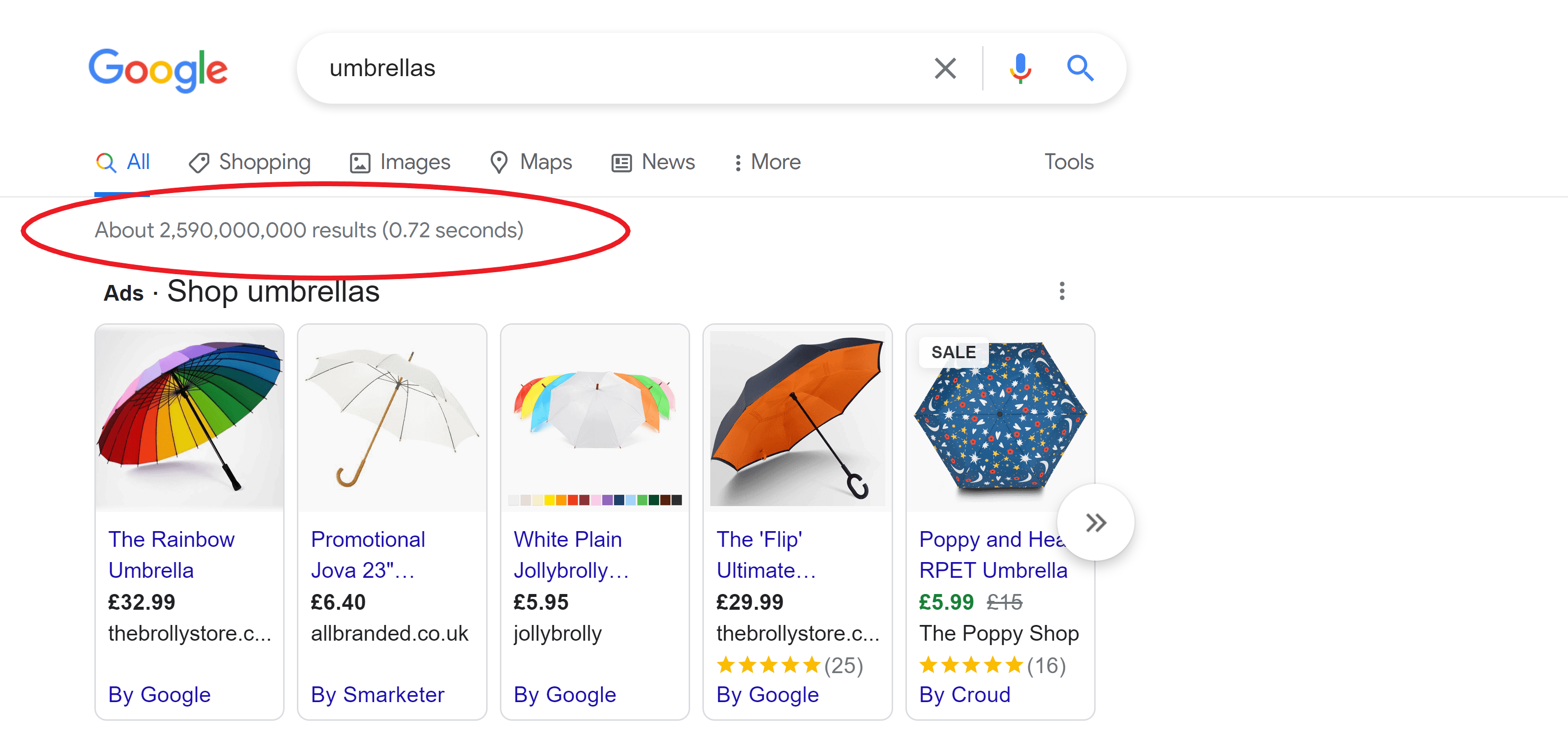The height and width of the screenshot is (736, 1568).
Task: Click the 25 reviews star rating
Action: pyautogui.click(x=790, y=665)
